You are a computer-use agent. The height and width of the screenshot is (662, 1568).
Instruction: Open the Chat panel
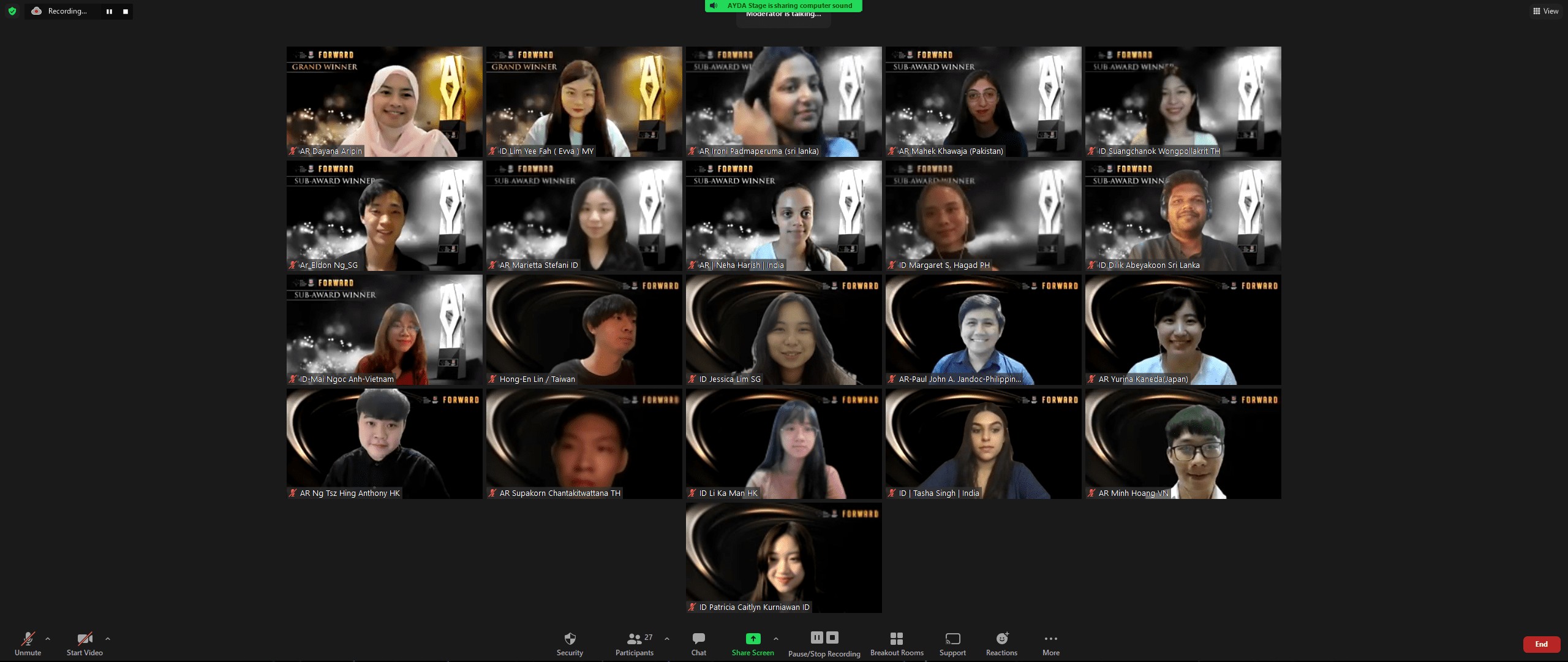[699, 644]
